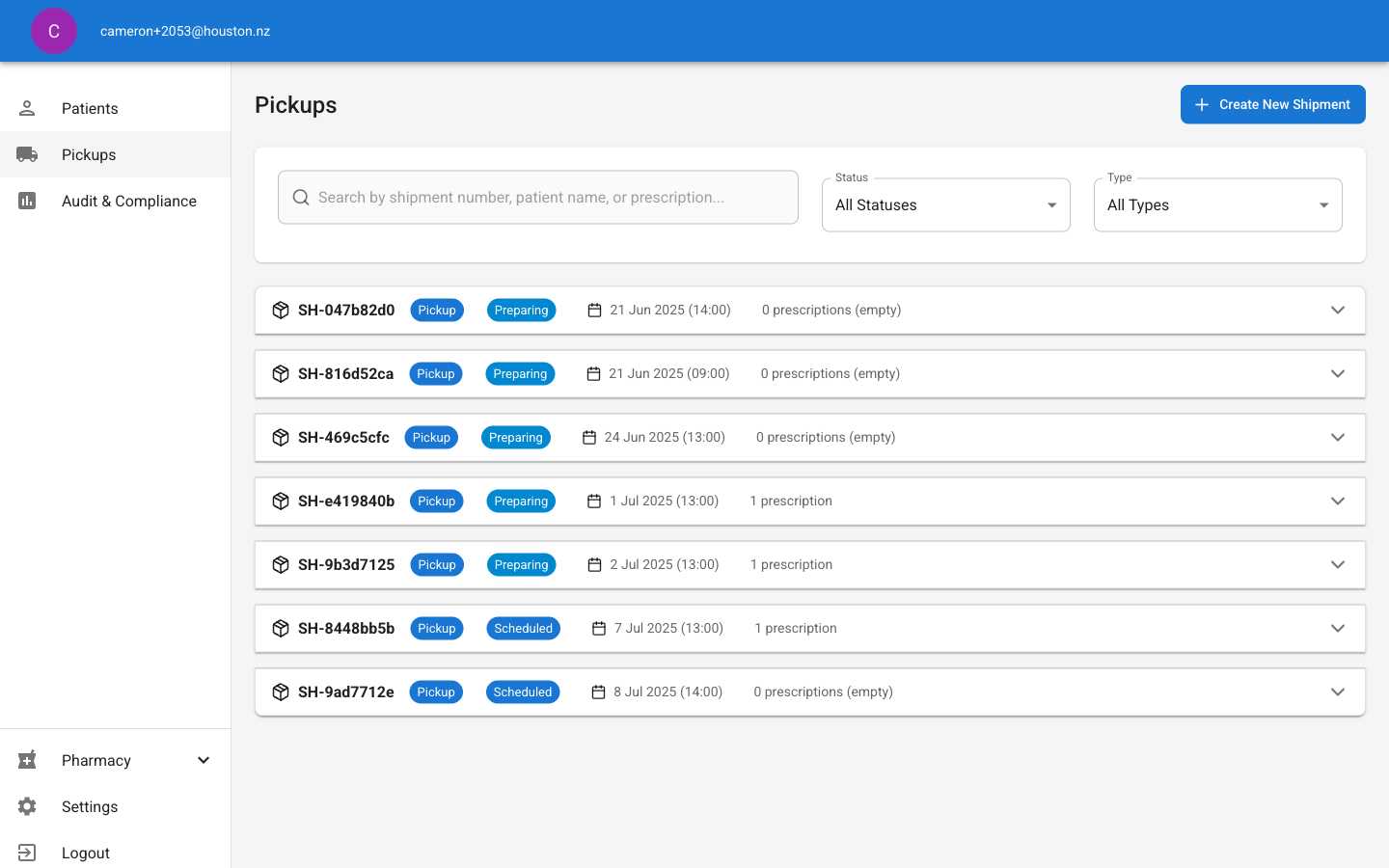Viewport: 1389px width, 868px height.
Task: Click the purple user avatar icon
Action: coord(54,31)
